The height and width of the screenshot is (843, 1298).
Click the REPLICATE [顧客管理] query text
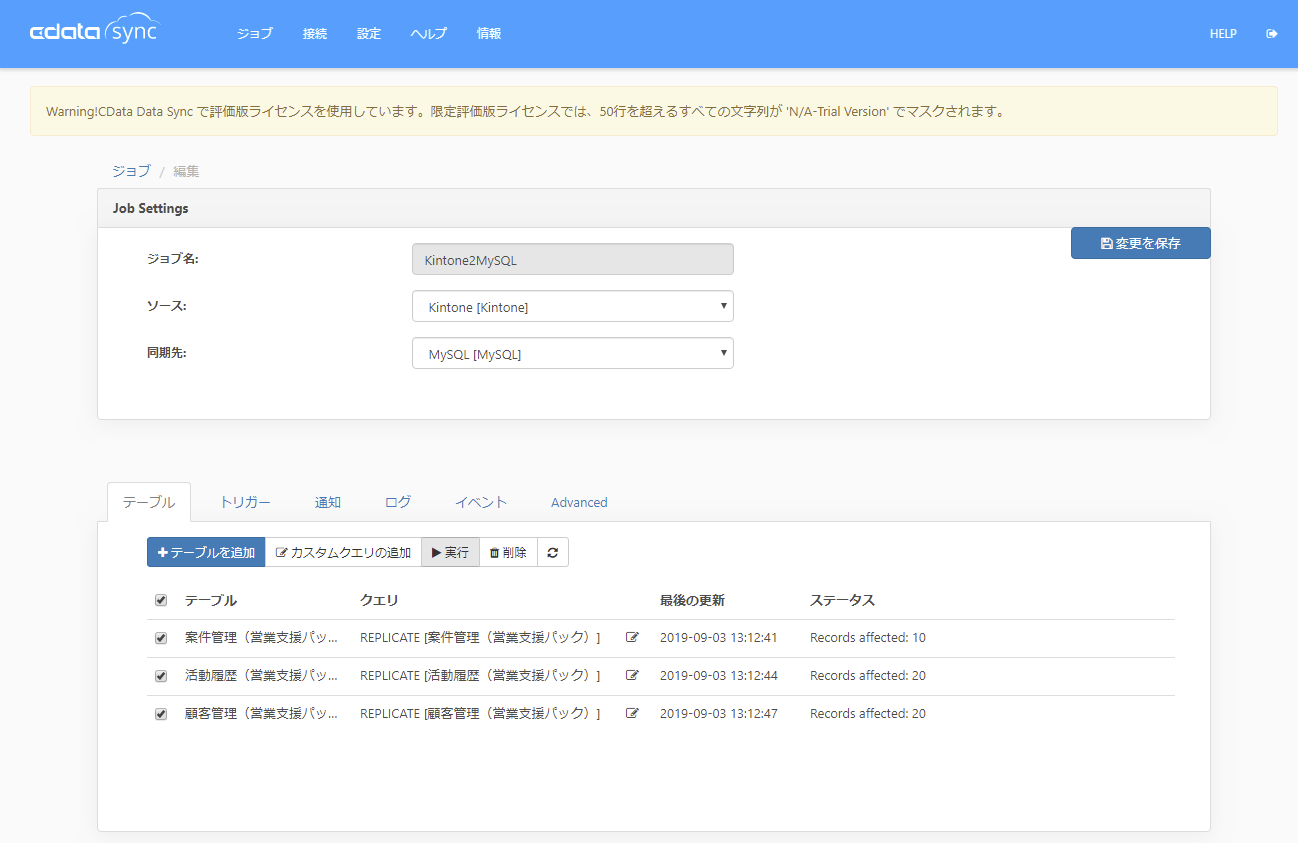(x=481, y=714)
